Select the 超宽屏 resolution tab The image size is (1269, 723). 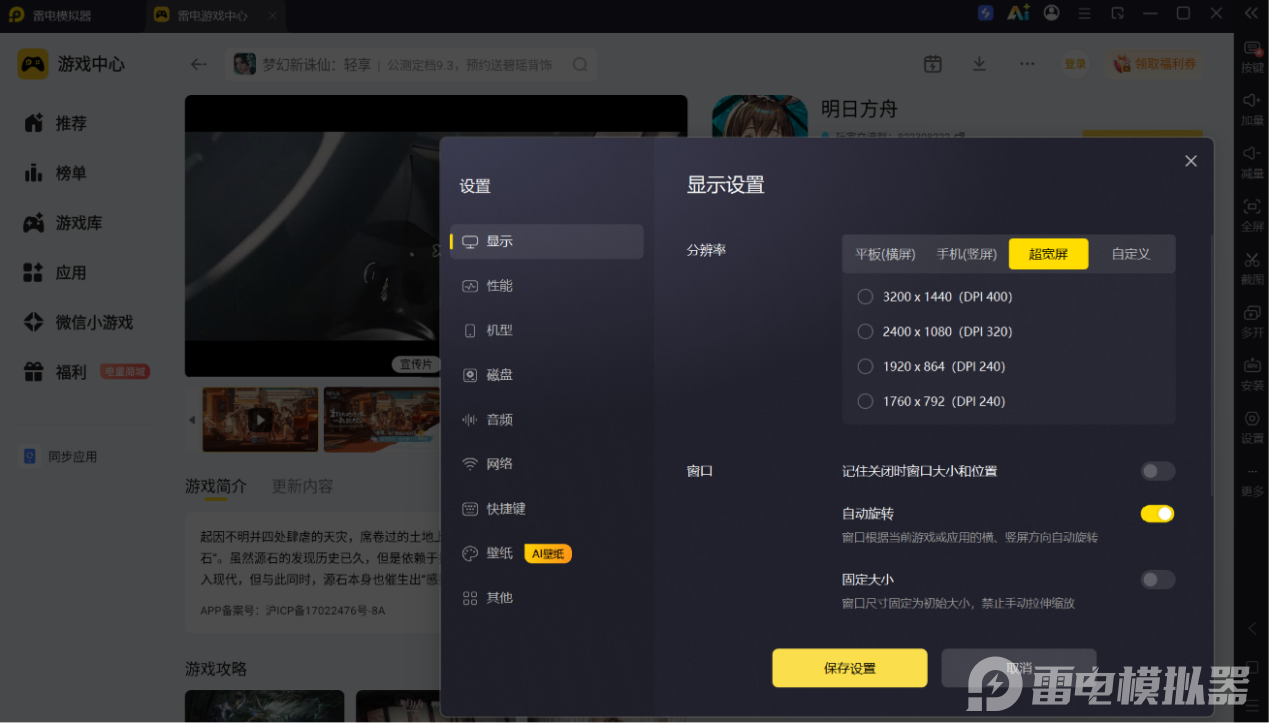(x=1048, y=254)
